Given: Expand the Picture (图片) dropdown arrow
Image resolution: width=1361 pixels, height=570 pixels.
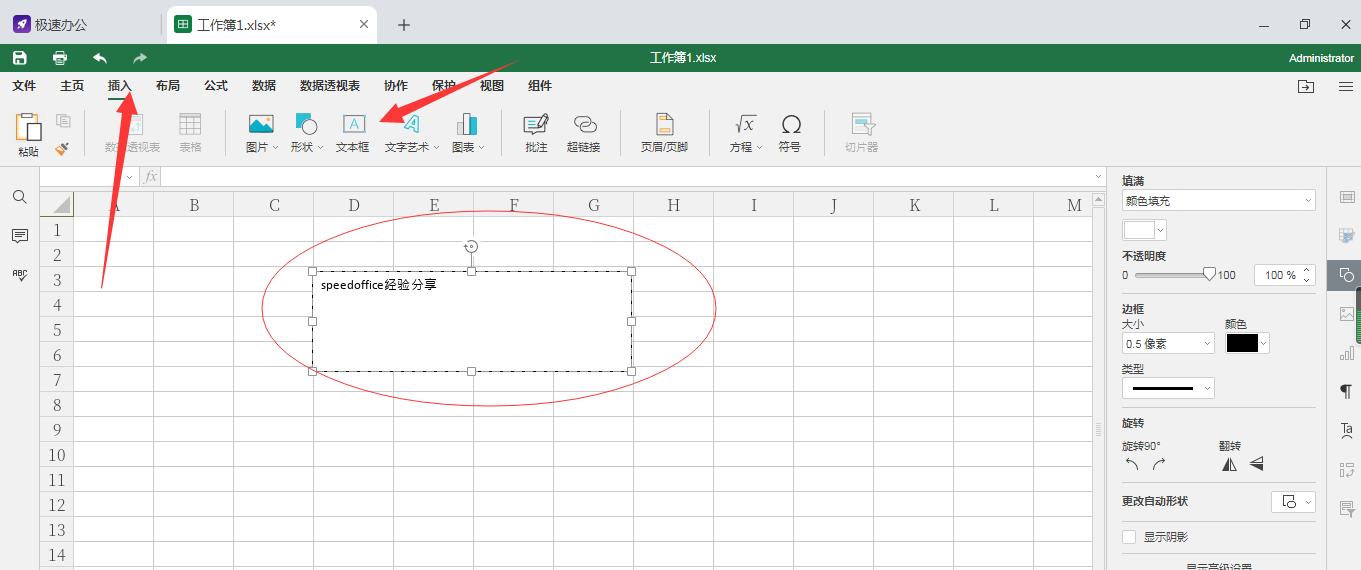Looking at the screenshot, I should click(276, 148).
